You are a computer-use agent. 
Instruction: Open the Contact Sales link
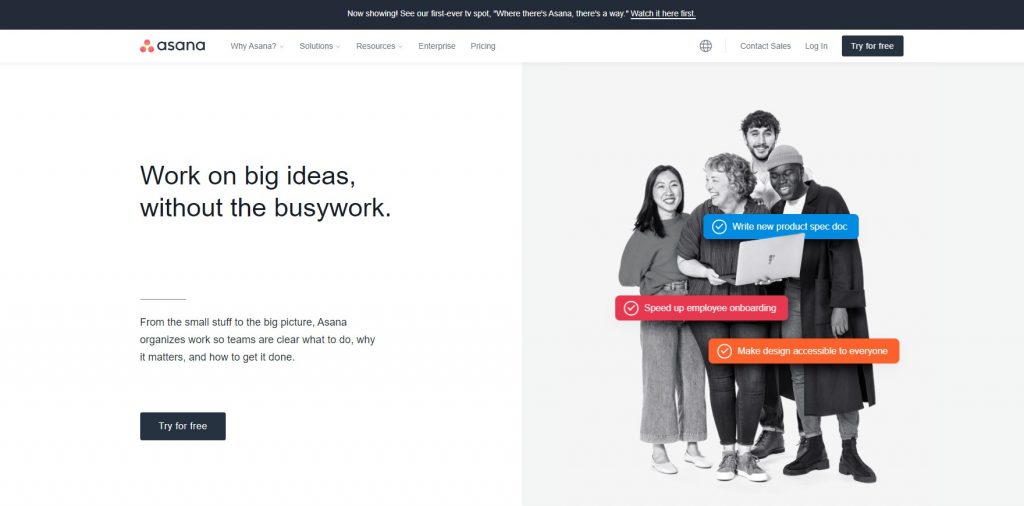(765, 46)
